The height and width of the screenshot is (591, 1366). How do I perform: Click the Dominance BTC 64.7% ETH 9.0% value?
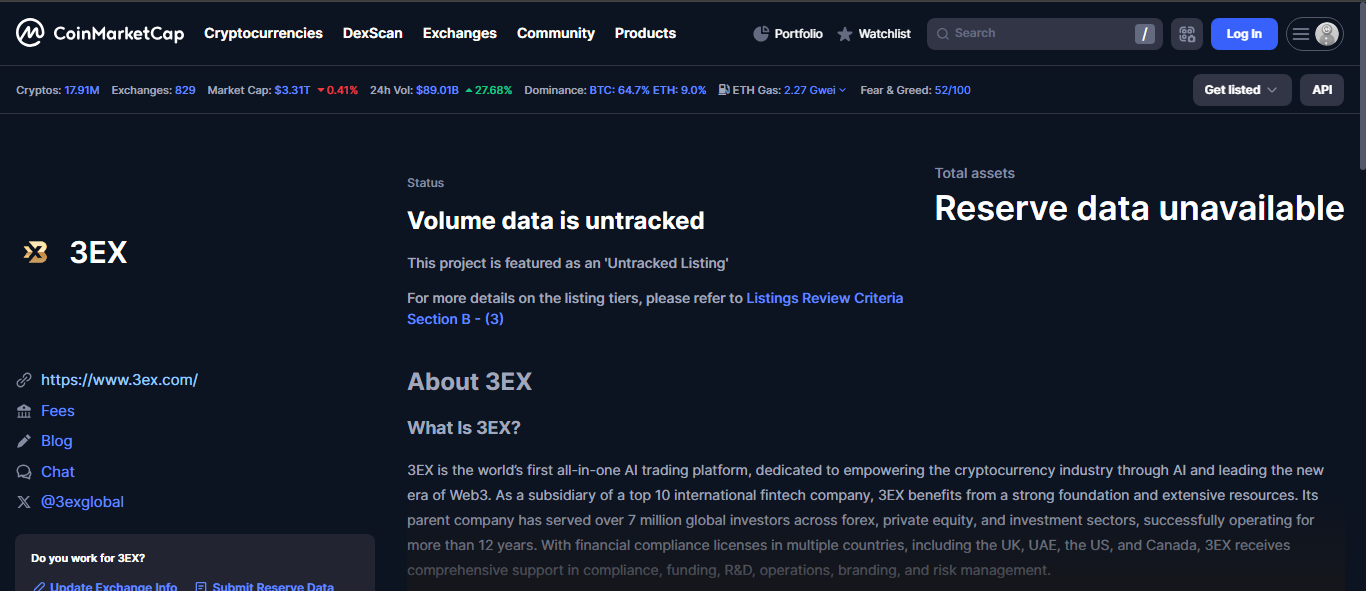(647, 90)
